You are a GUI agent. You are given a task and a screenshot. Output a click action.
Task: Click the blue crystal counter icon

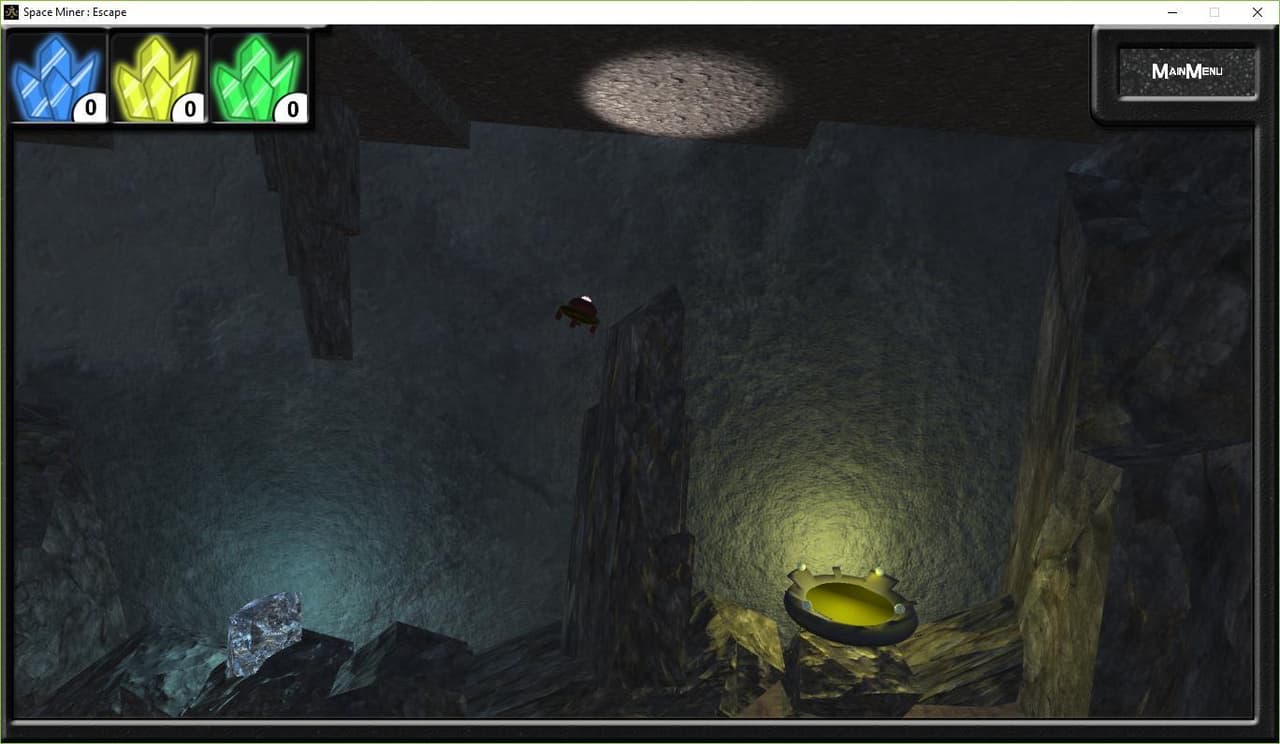57,78
